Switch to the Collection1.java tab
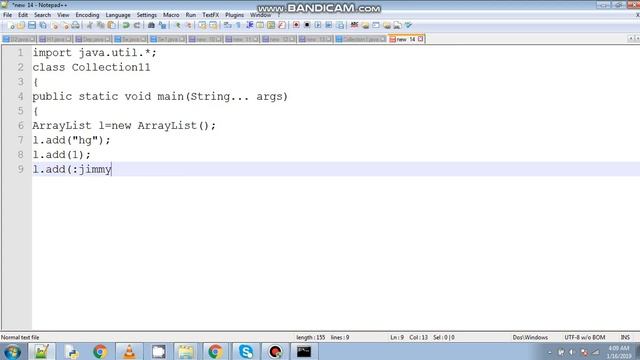The image size is (640, 360). (360, 39)
